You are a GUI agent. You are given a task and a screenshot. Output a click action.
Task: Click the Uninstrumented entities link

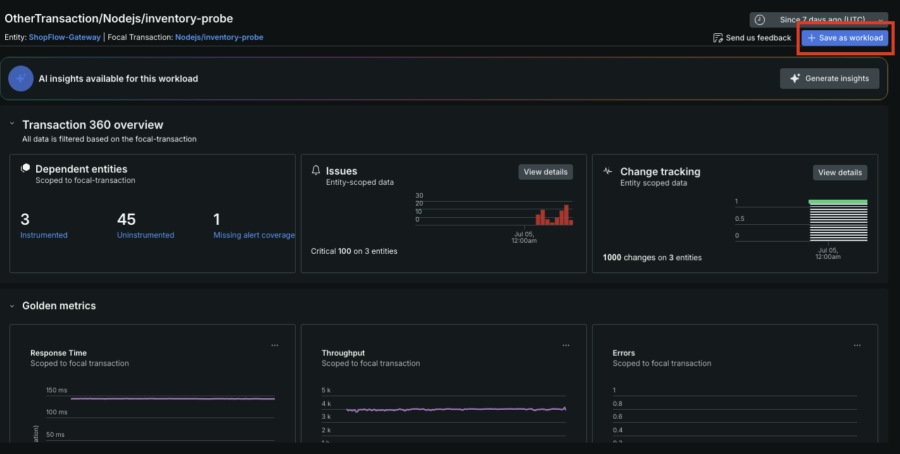coord(146,235)
